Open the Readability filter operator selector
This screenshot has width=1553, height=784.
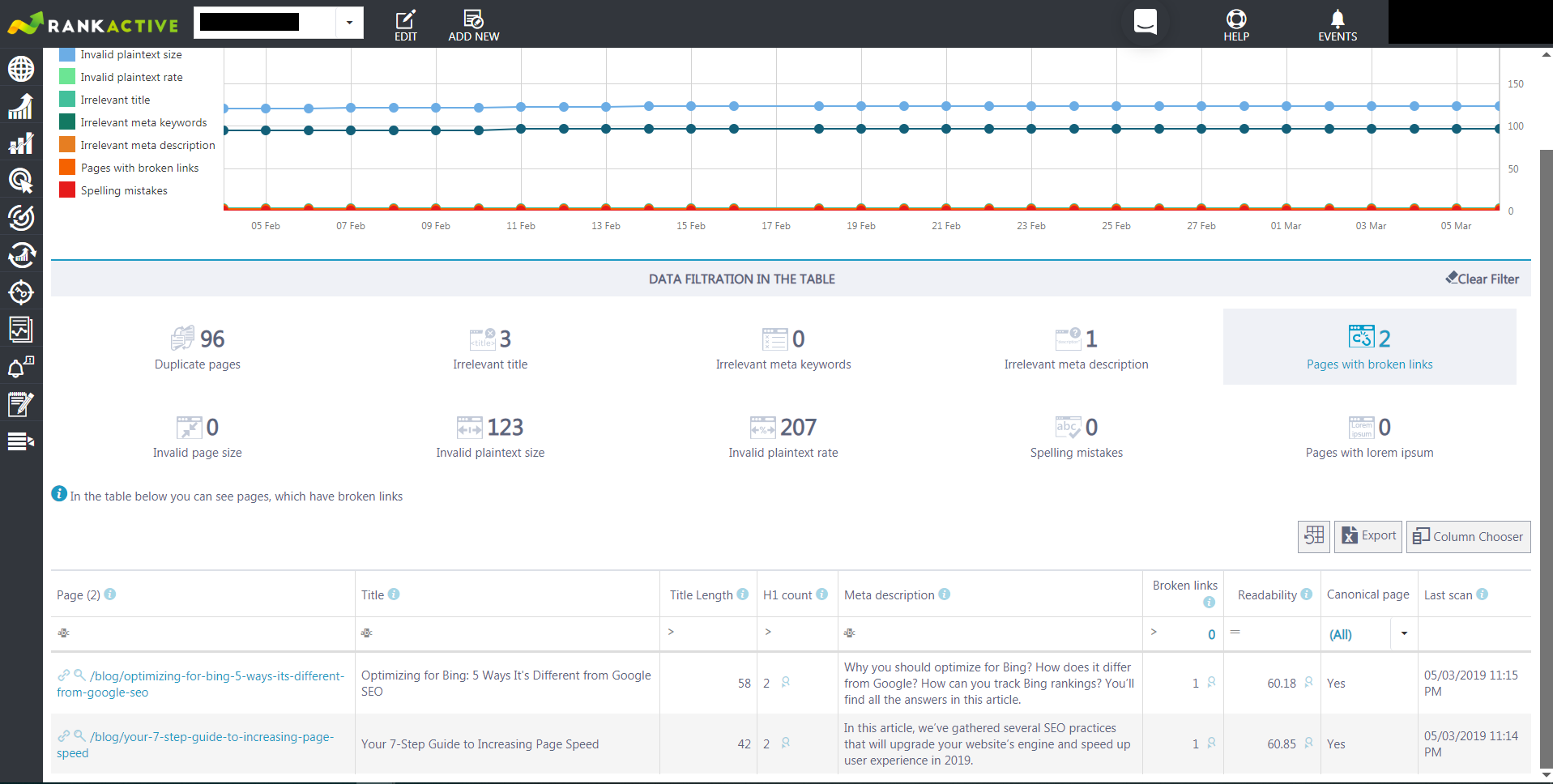(1235, 632)
